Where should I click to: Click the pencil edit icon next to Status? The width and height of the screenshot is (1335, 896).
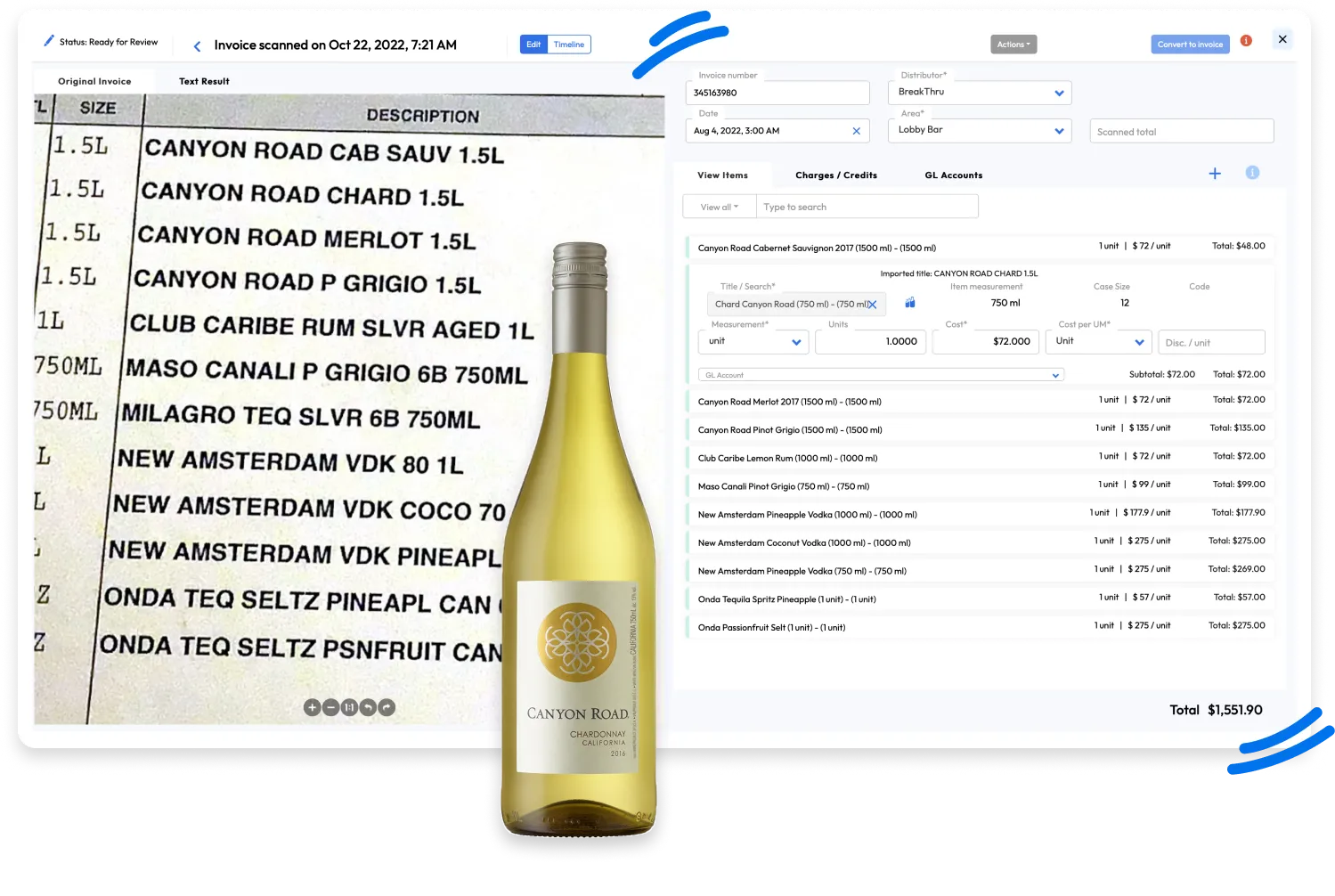pyautogui.click(x=48, y=41)
